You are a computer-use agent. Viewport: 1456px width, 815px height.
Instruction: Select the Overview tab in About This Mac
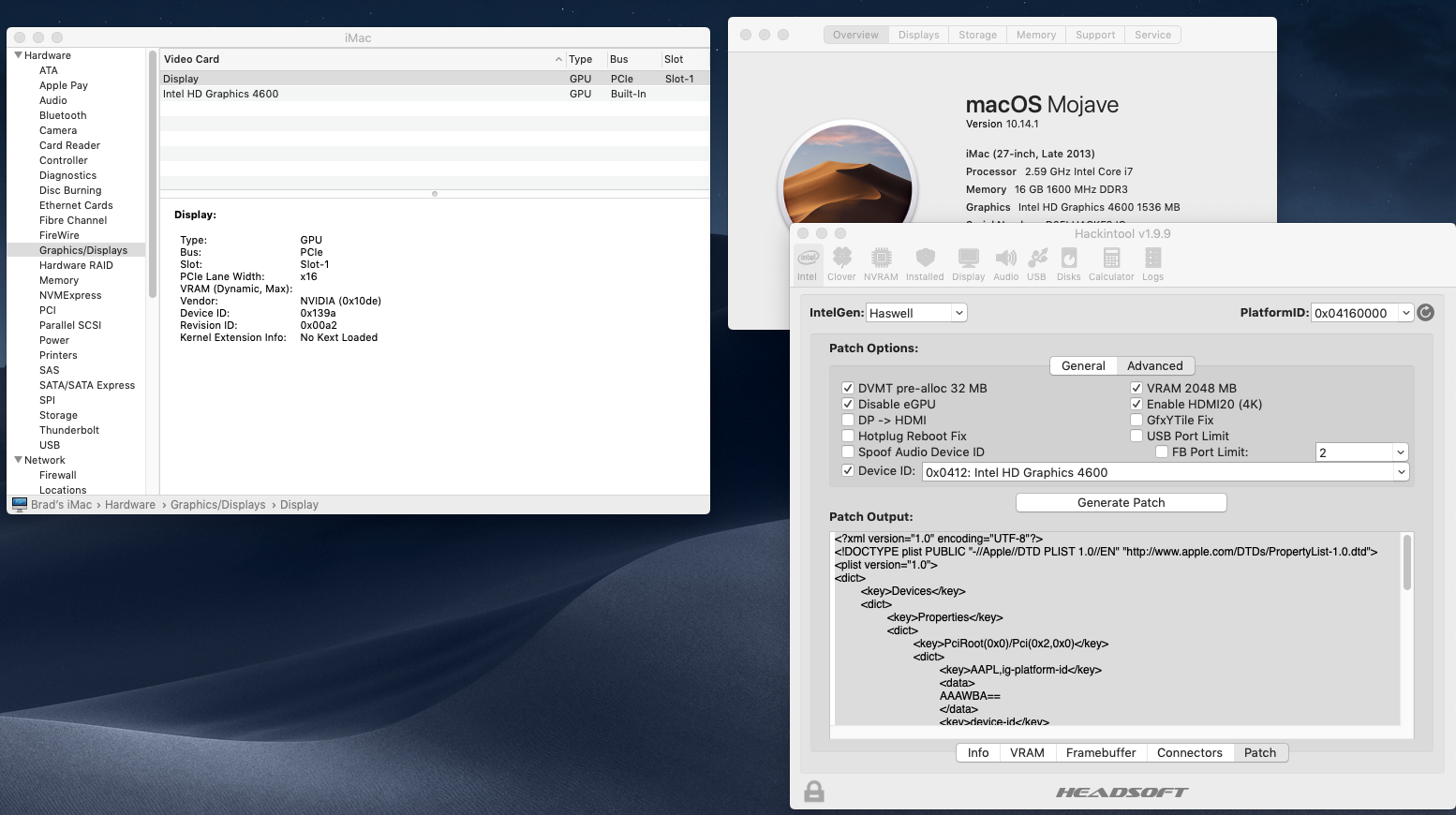click(x=855, y=35)
